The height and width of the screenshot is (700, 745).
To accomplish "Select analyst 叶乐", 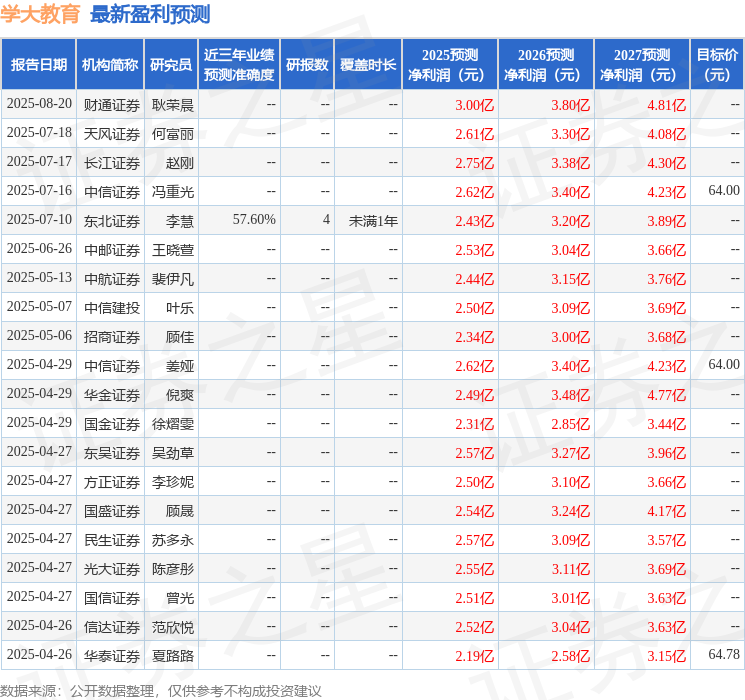I will (180, 308).
